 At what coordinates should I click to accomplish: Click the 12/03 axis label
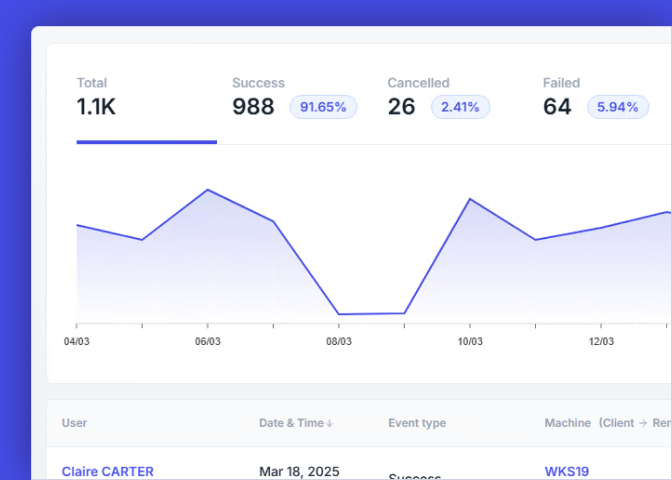(601, 342)
